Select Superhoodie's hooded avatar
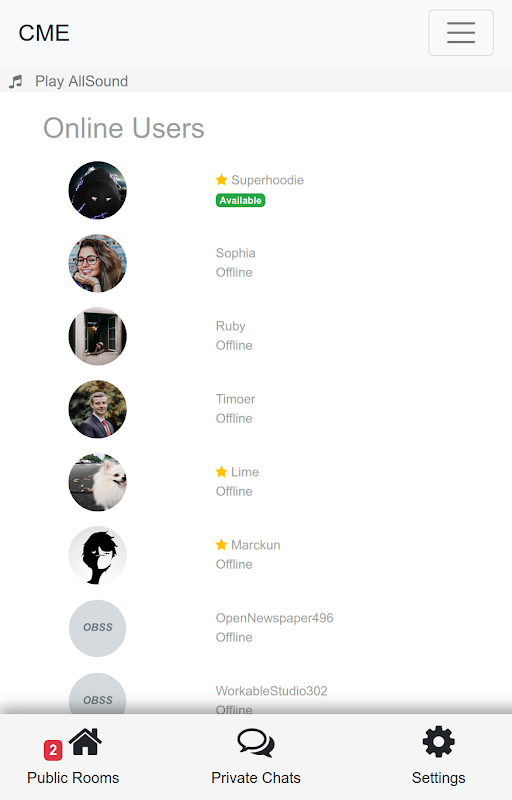512x800 pixels. click(97, 190)
